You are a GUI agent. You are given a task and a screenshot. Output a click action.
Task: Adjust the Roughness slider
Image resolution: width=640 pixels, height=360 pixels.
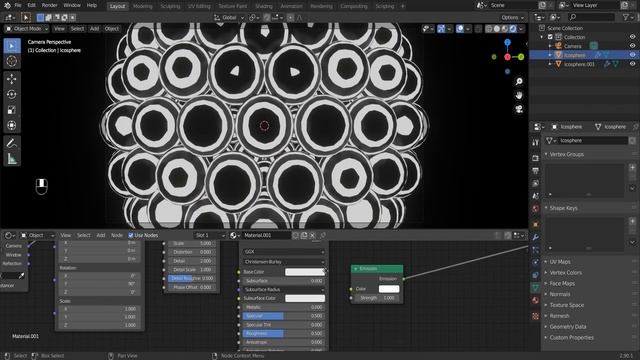coord(284,333)
